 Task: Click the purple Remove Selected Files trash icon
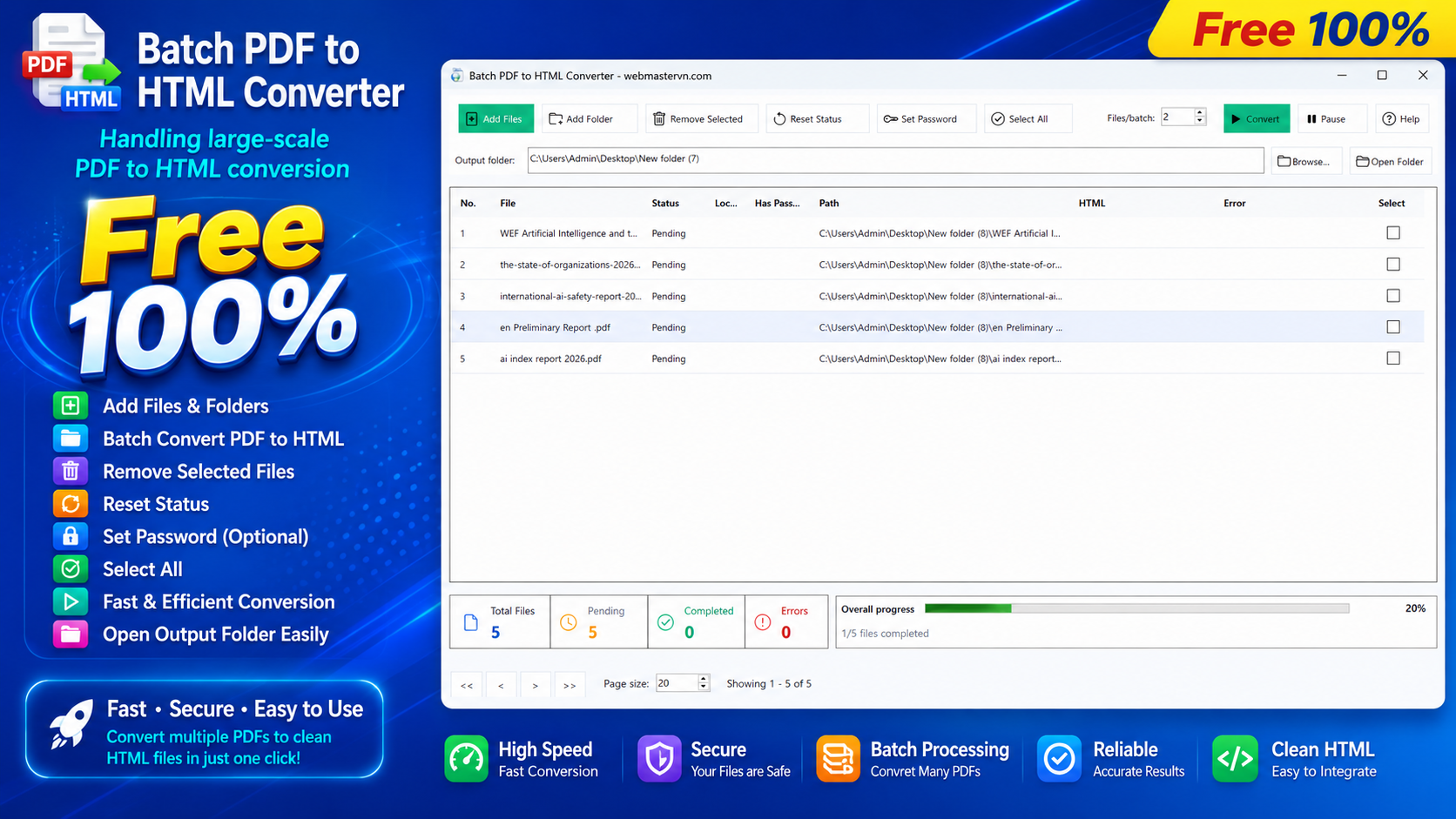71,471
